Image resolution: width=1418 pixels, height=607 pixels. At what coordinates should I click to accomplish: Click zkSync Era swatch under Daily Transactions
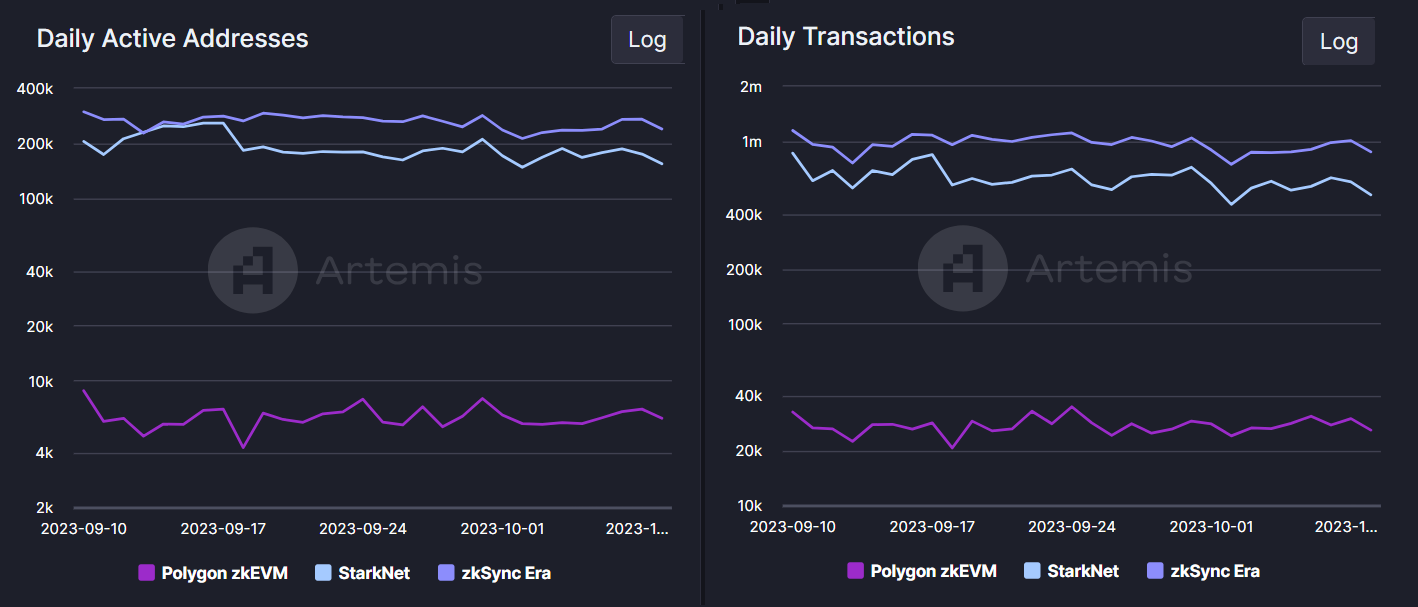[x=1156, y=571]
